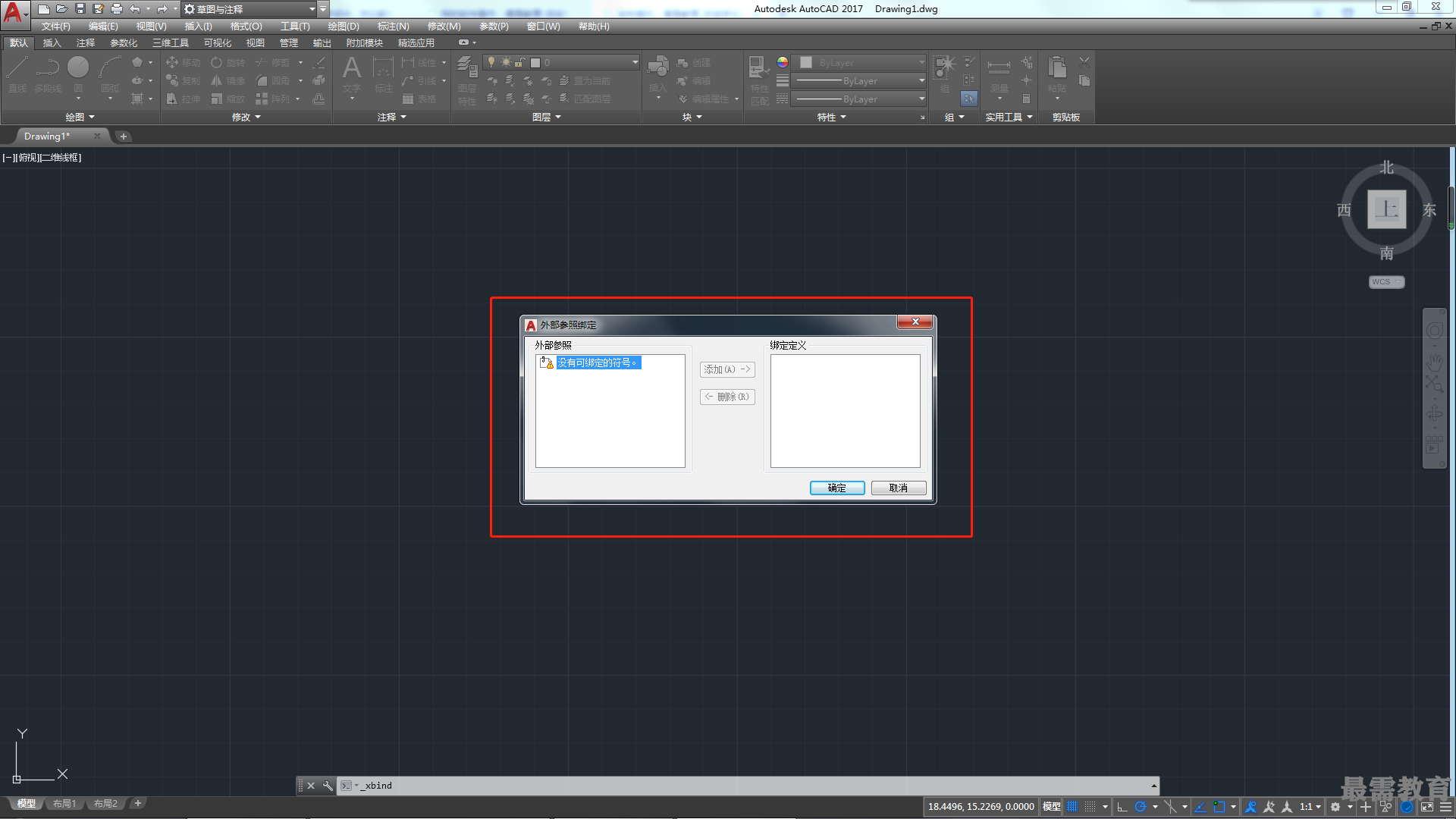
Task: Click the Copy (复制) tool
Action: (183, 80)
